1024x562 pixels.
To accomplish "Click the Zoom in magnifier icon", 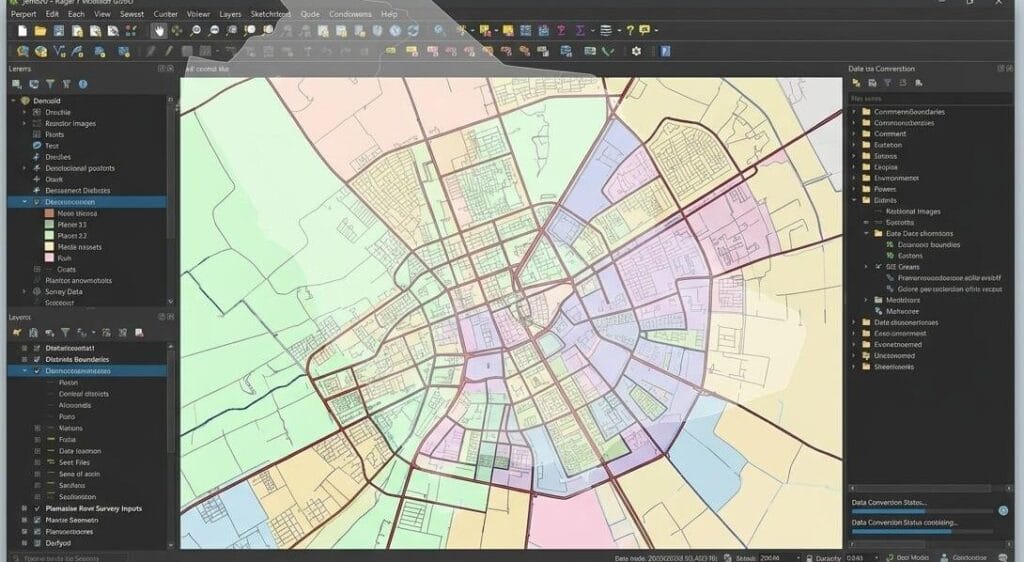I will click(195, 31).
